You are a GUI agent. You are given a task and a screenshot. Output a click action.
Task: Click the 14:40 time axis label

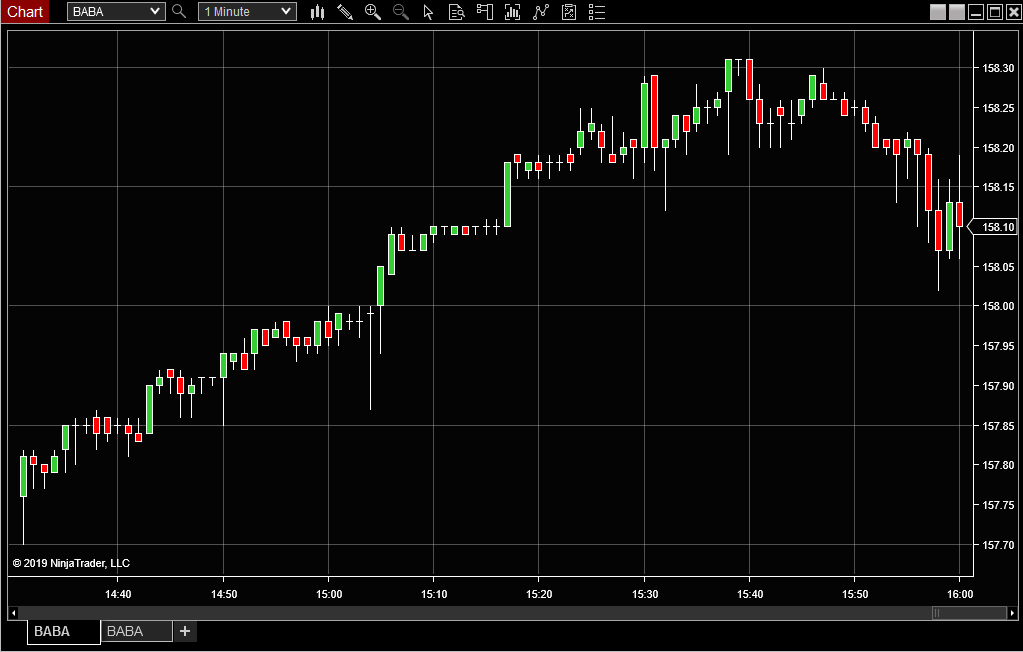[117, 594]
